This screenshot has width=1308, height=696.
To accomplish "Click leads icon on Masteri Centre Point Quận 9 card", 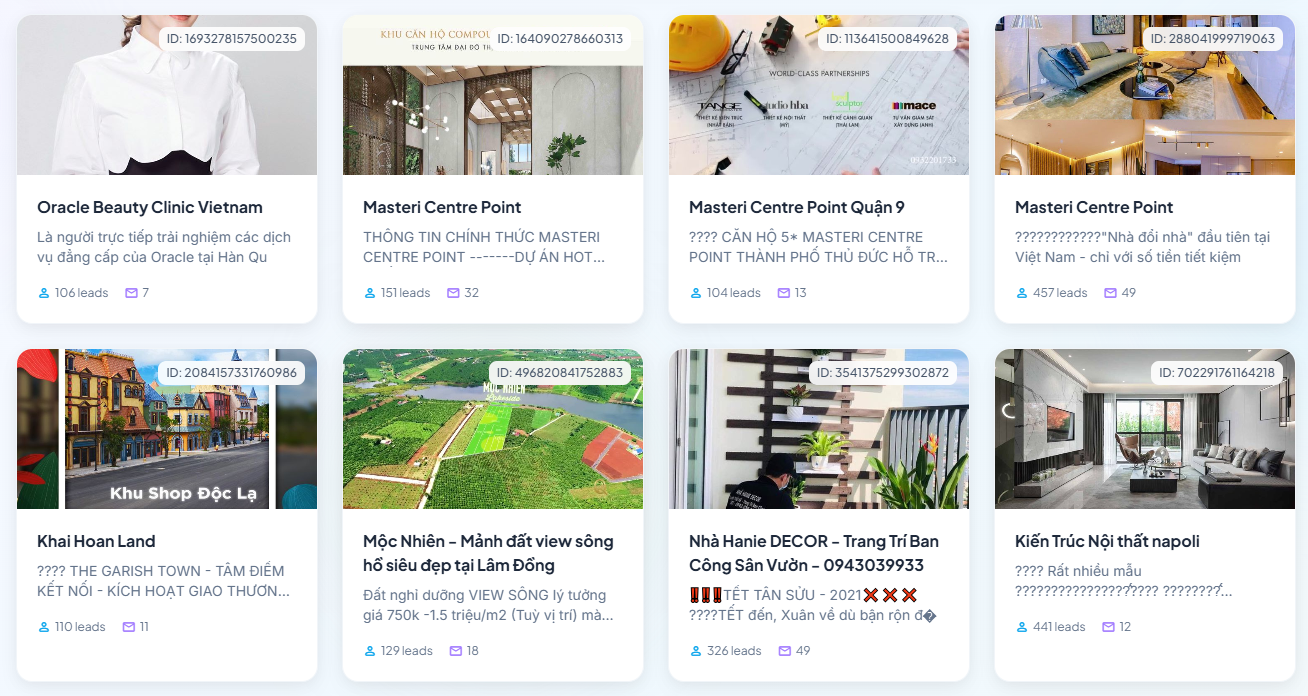I will pyautogui.click(x=696, y=293).
